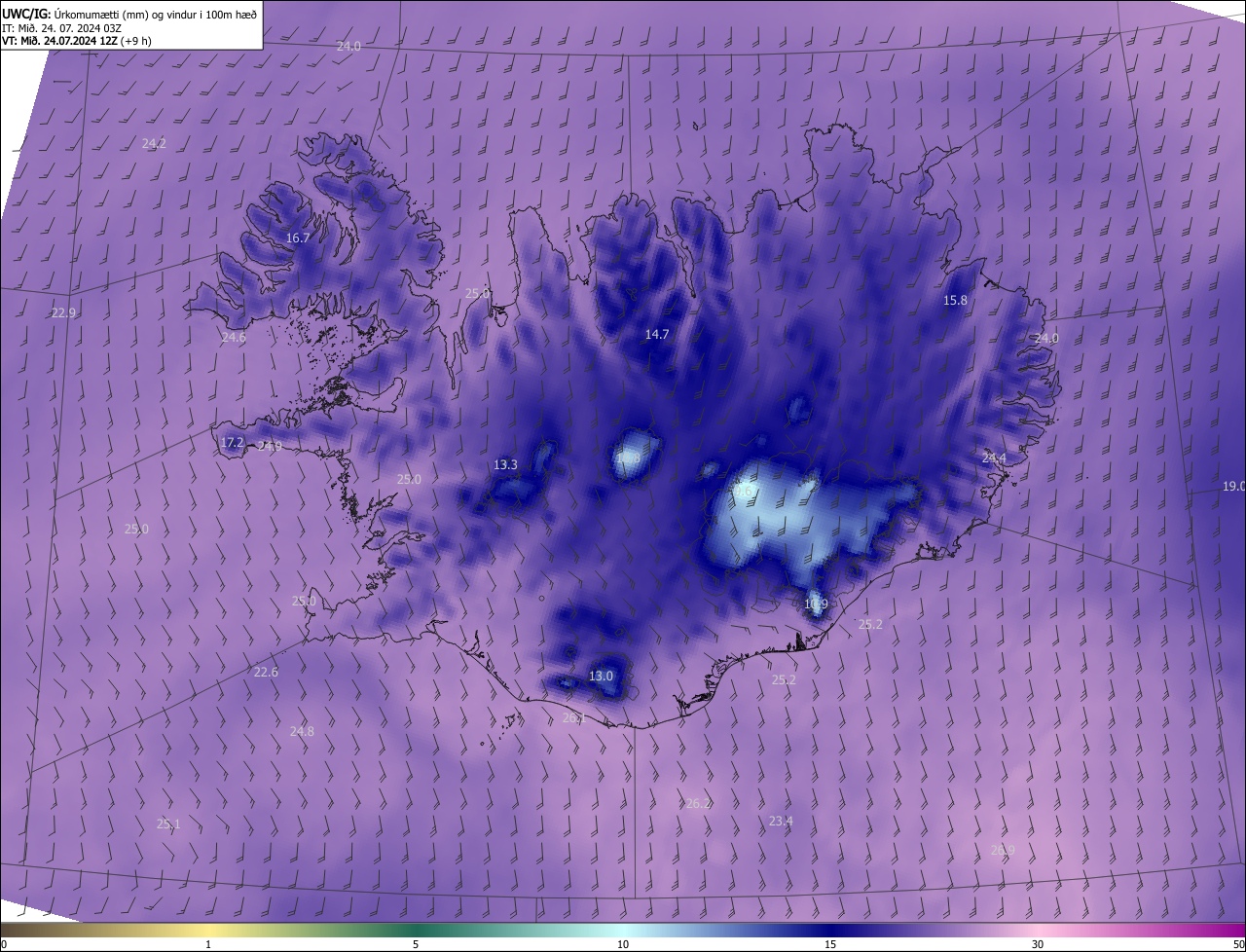1246x952 pixels.
Task: Click the 10.9 value label
Action: pyautogui.click(x=817, y=604)
